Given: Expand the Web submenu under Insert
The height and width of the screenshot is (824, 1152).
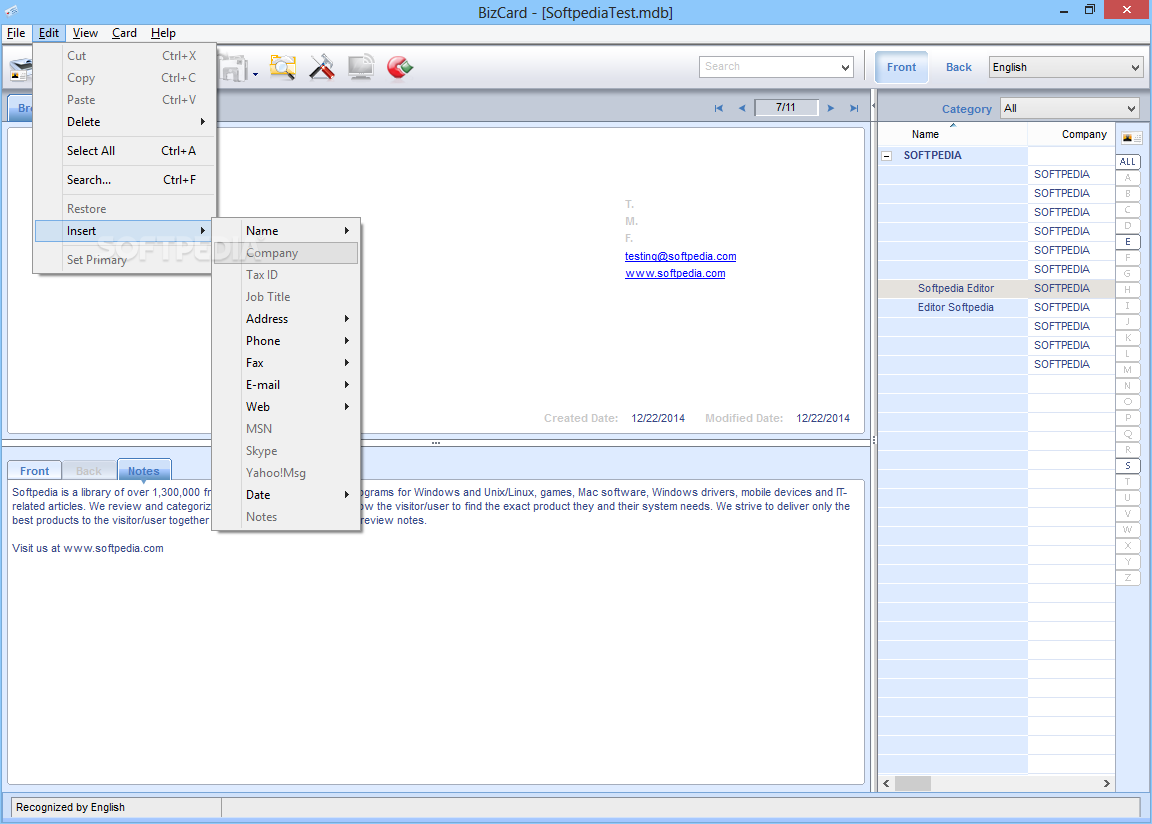Looking at the screenshot, I should [287, 407].
